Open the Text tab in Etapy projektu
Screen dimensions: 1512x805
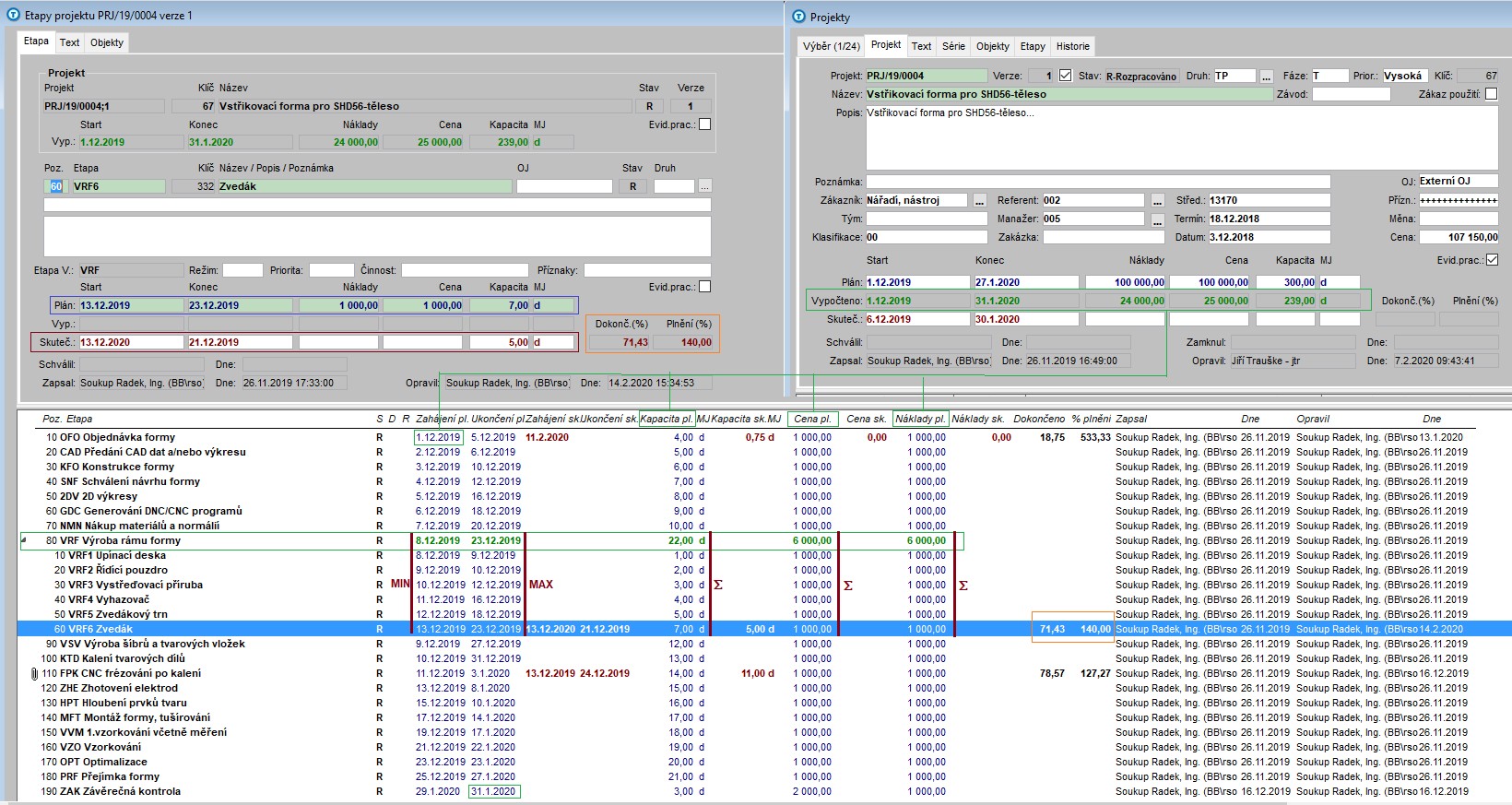tap(70, 42)
